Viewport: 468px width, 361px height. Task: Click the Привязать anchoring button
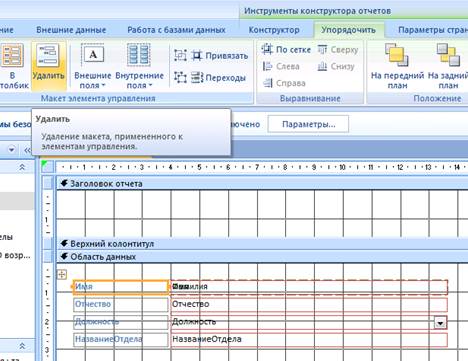tap(220, 56)
